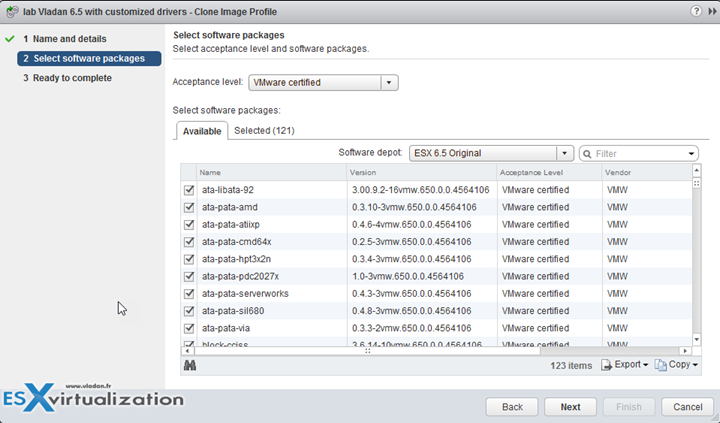
Task: Click the Back button
Action: [512, 407]
